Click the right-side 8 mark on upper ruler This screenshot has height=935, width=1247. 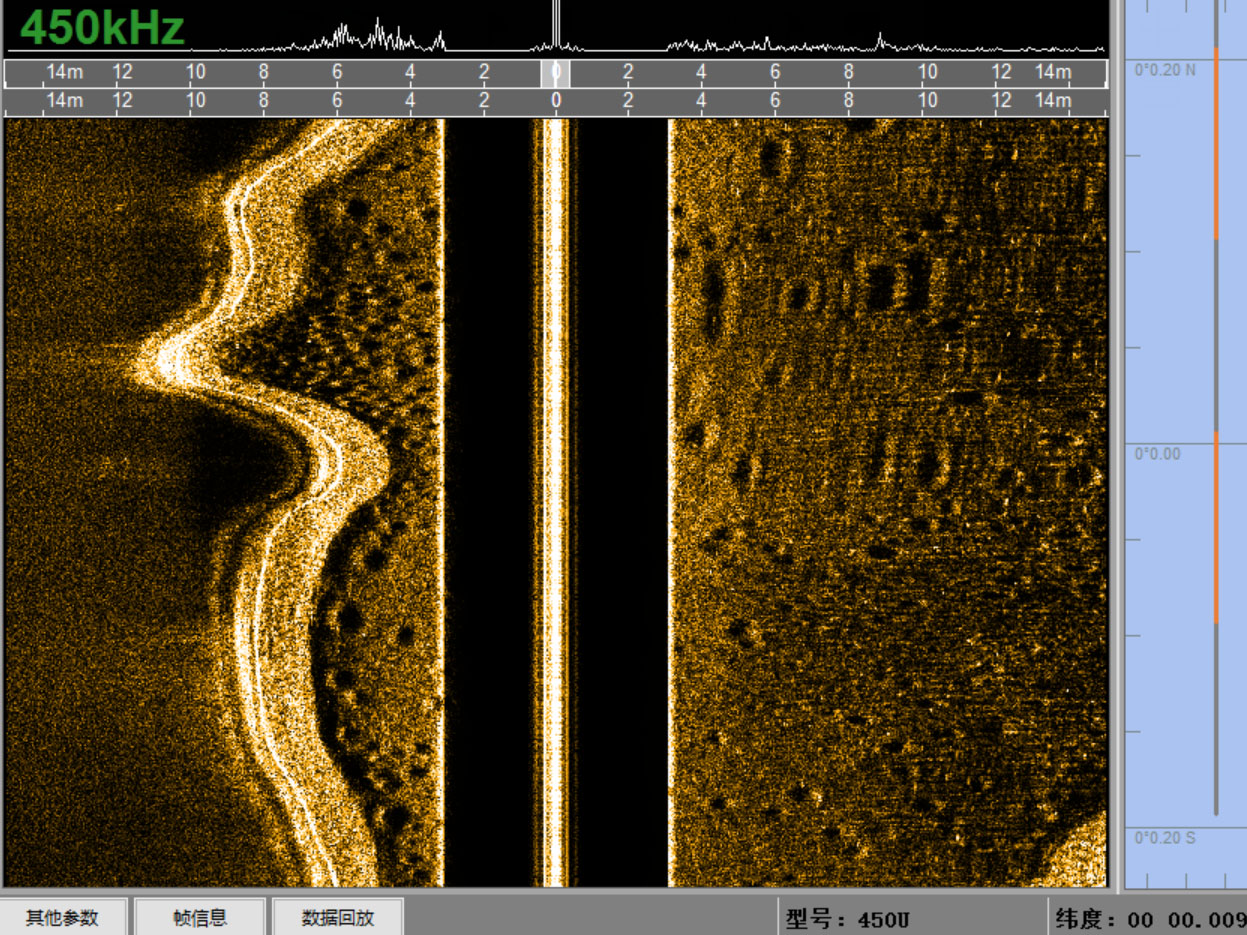tap(848, 72)
